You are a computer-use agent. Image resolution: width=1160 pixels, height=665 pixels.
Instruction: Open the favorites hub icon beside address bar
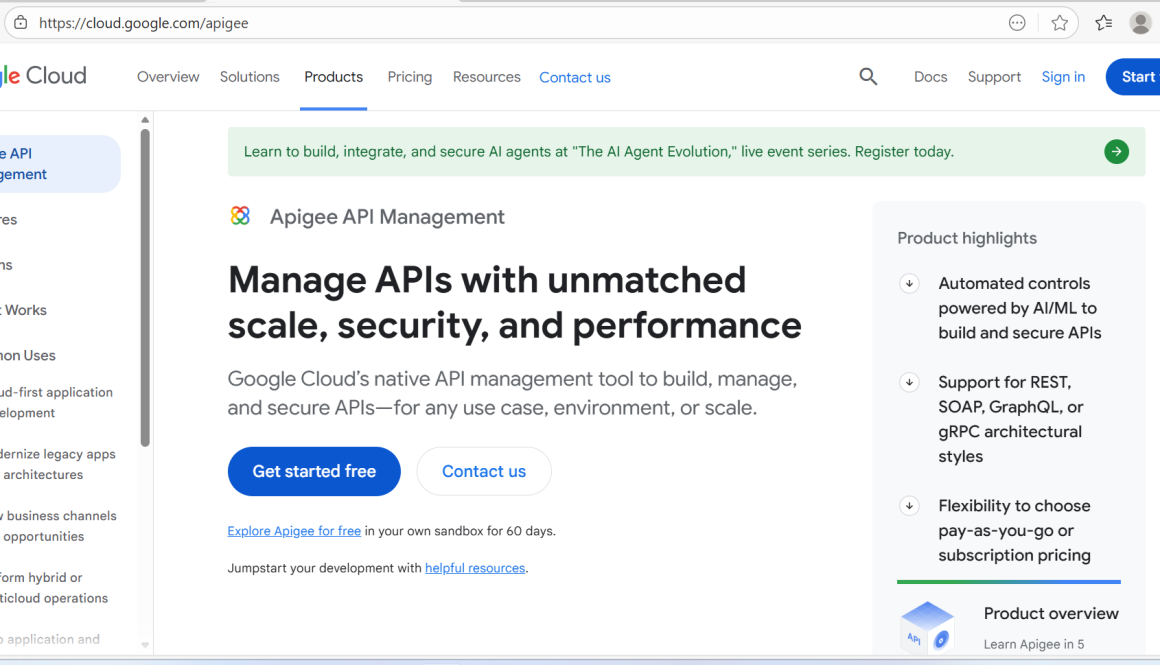click(1103, 22)
